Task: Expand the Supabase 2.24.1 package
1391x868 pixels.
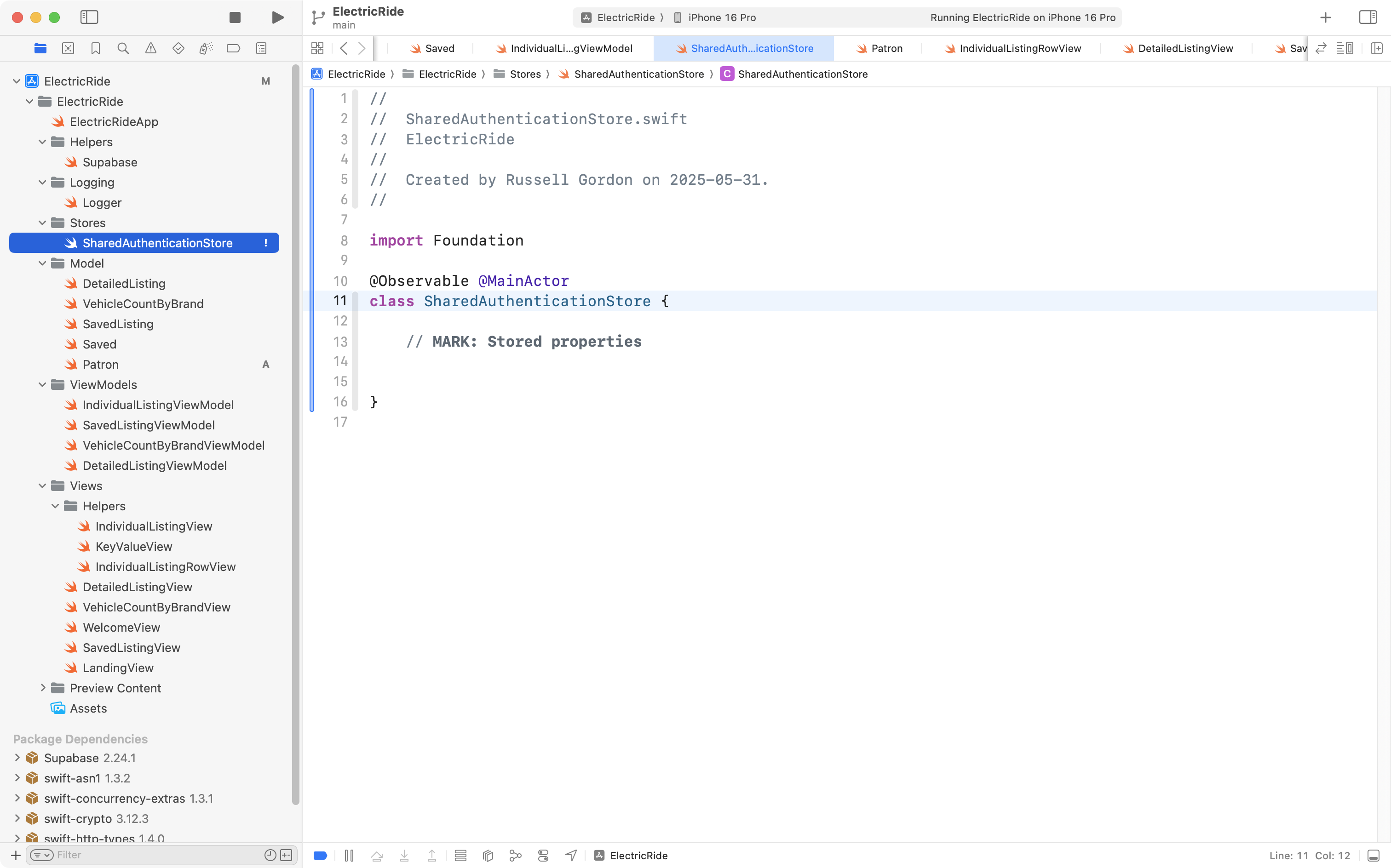Action: [17, 758]
